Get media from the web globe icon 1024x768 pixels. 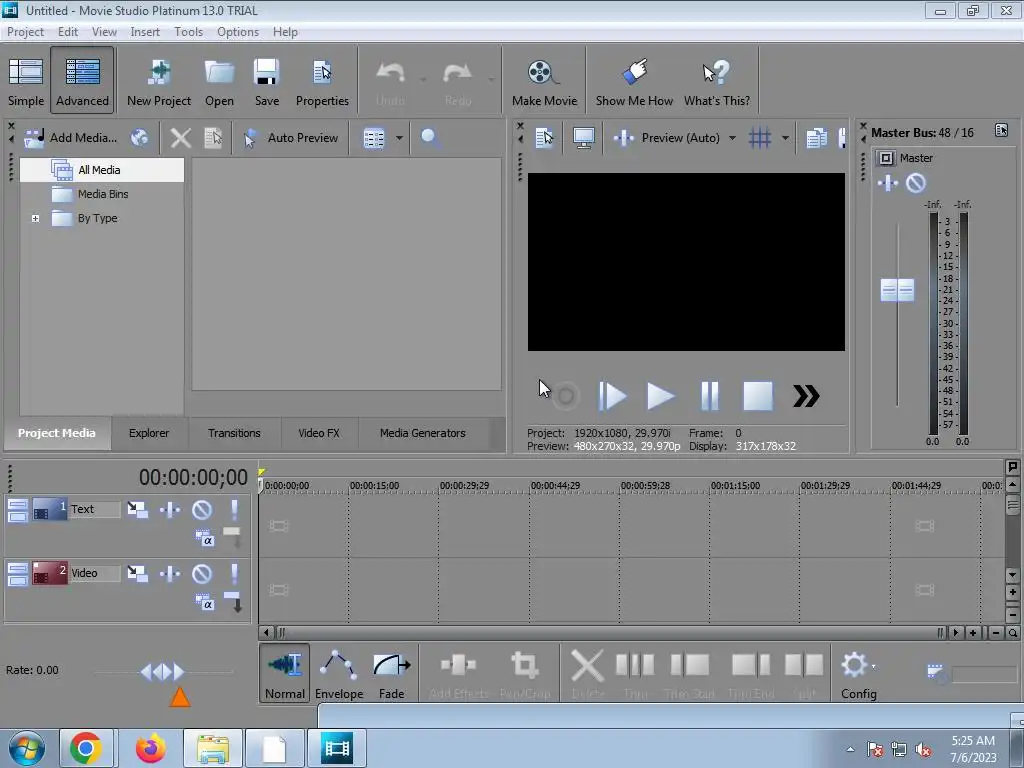click(x=139, y=138)
